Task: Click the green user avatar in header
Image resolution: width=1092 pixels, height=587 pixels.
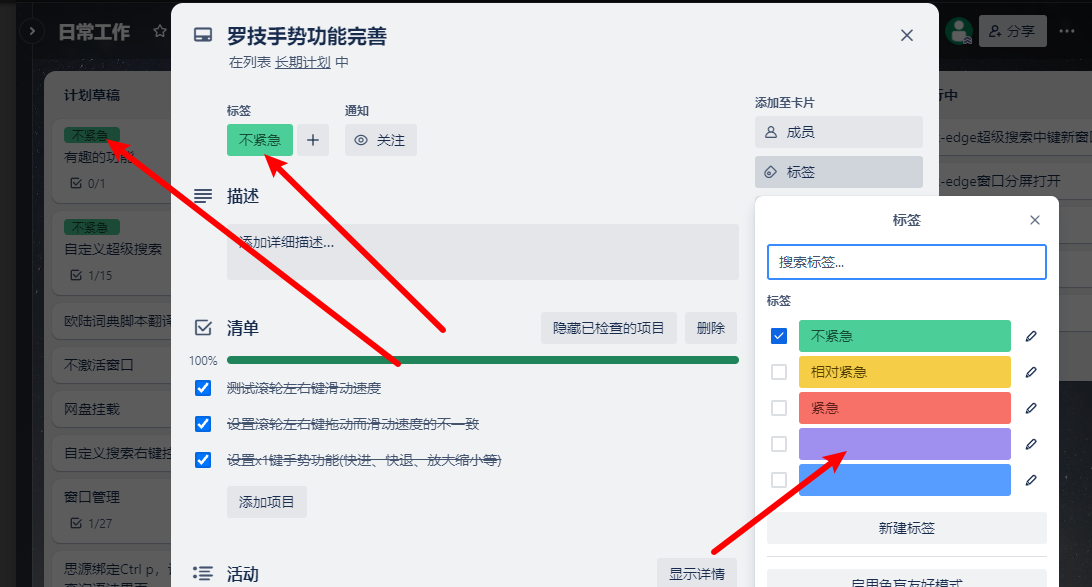Action: point(959,31)
